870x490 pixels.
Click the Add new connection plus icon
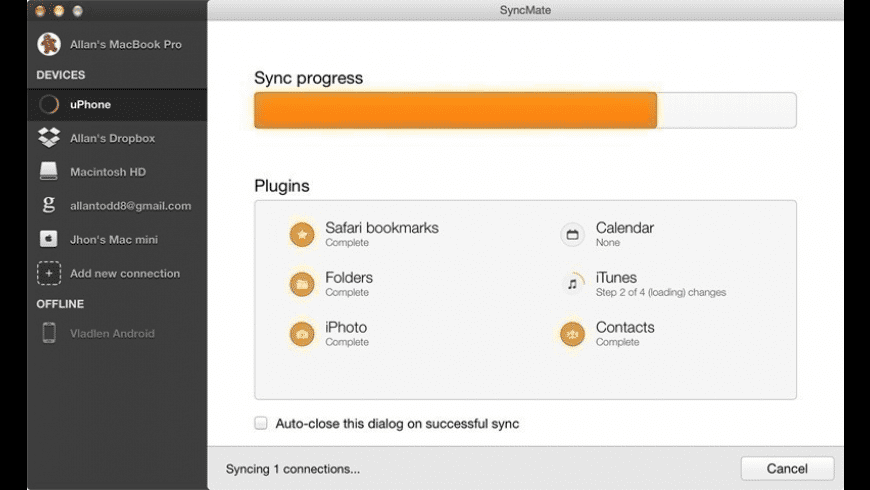point(49,273)
